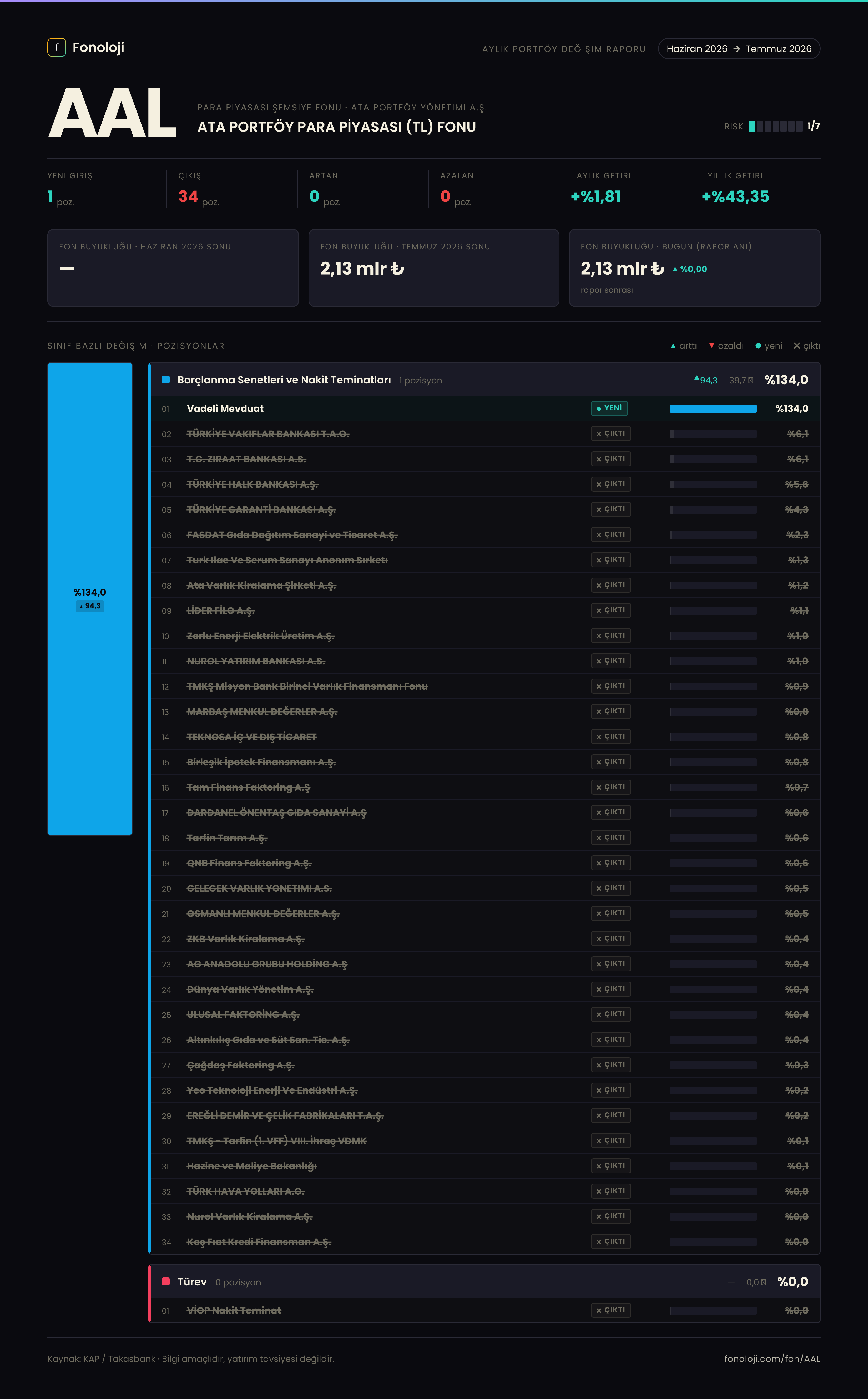Collapse the Türev section header

coord(485,1281)
